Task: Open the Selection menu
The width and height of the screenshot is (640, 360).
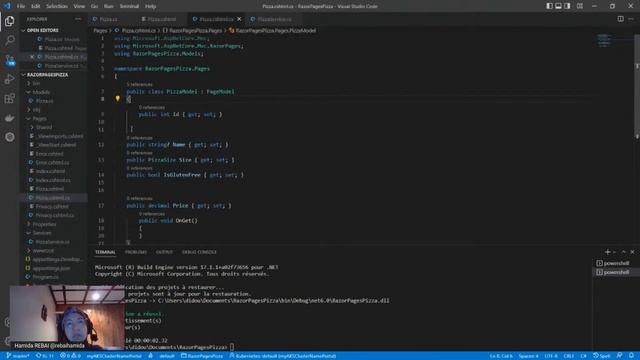Action: pos(57,6)
